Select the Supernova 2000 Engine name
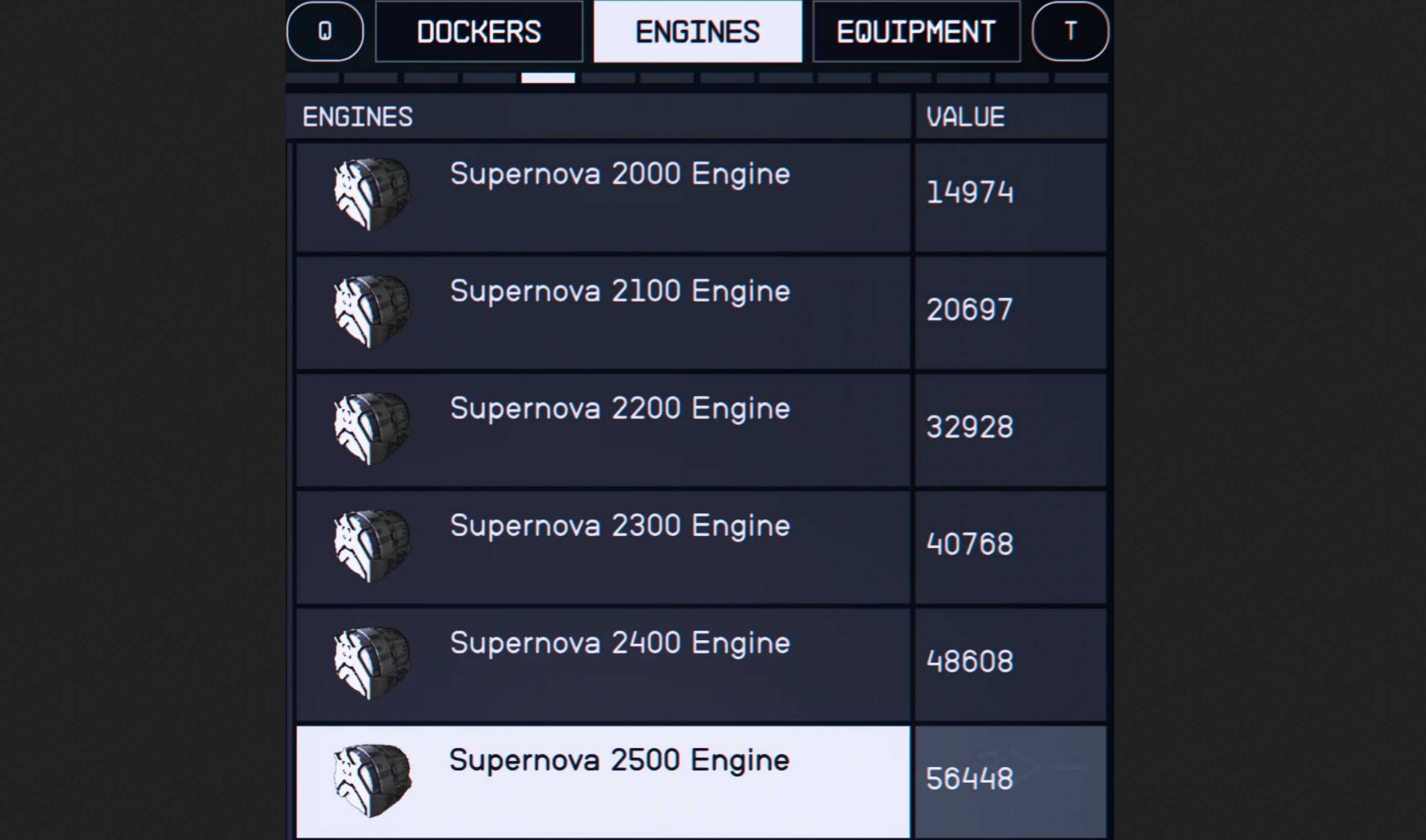 (620, 174)
